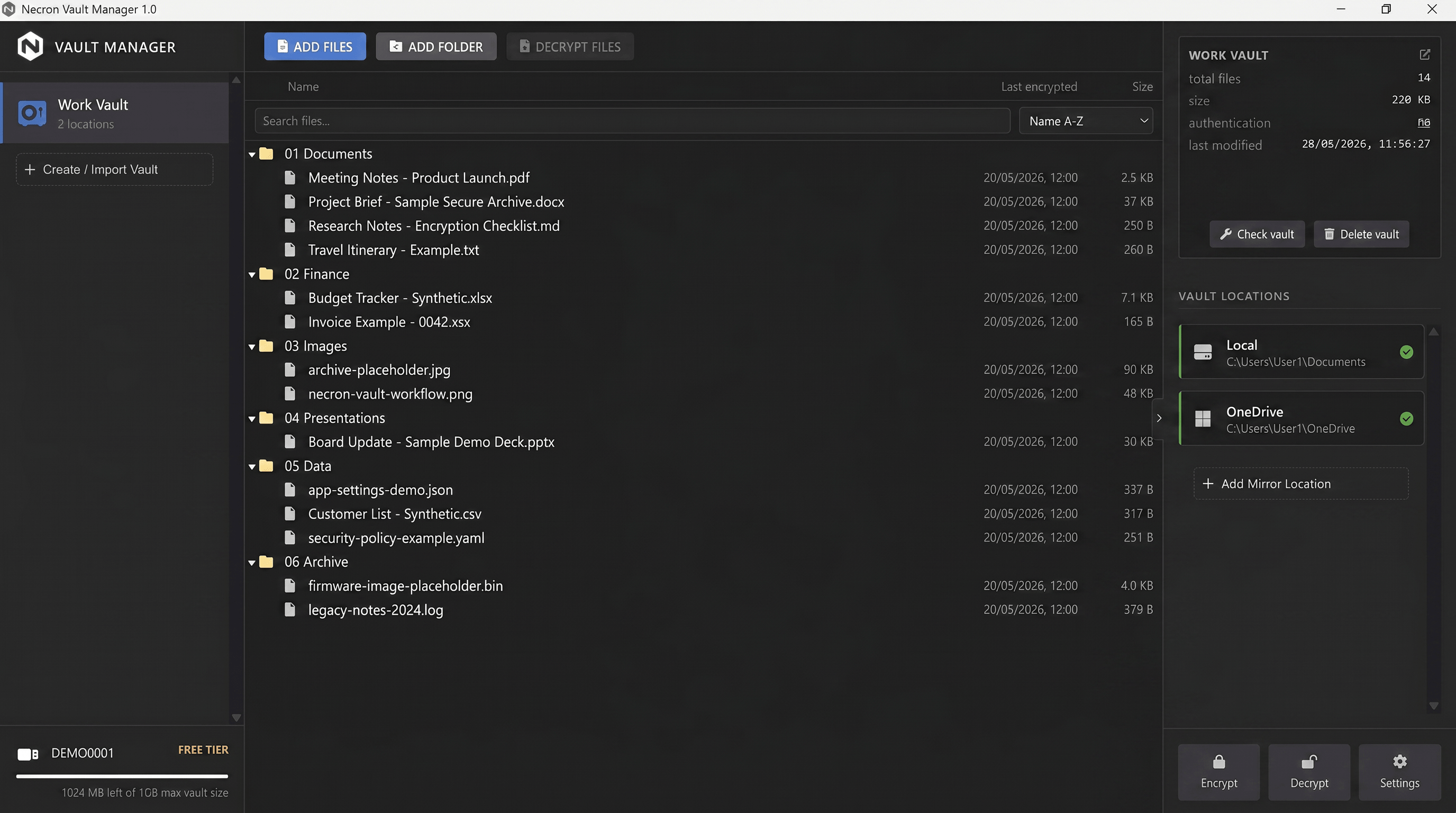Screen dimensions: 1456x813
Task: Click the OneDrive windows icon
Action: pyautogui.click(x=1203, y=418)
